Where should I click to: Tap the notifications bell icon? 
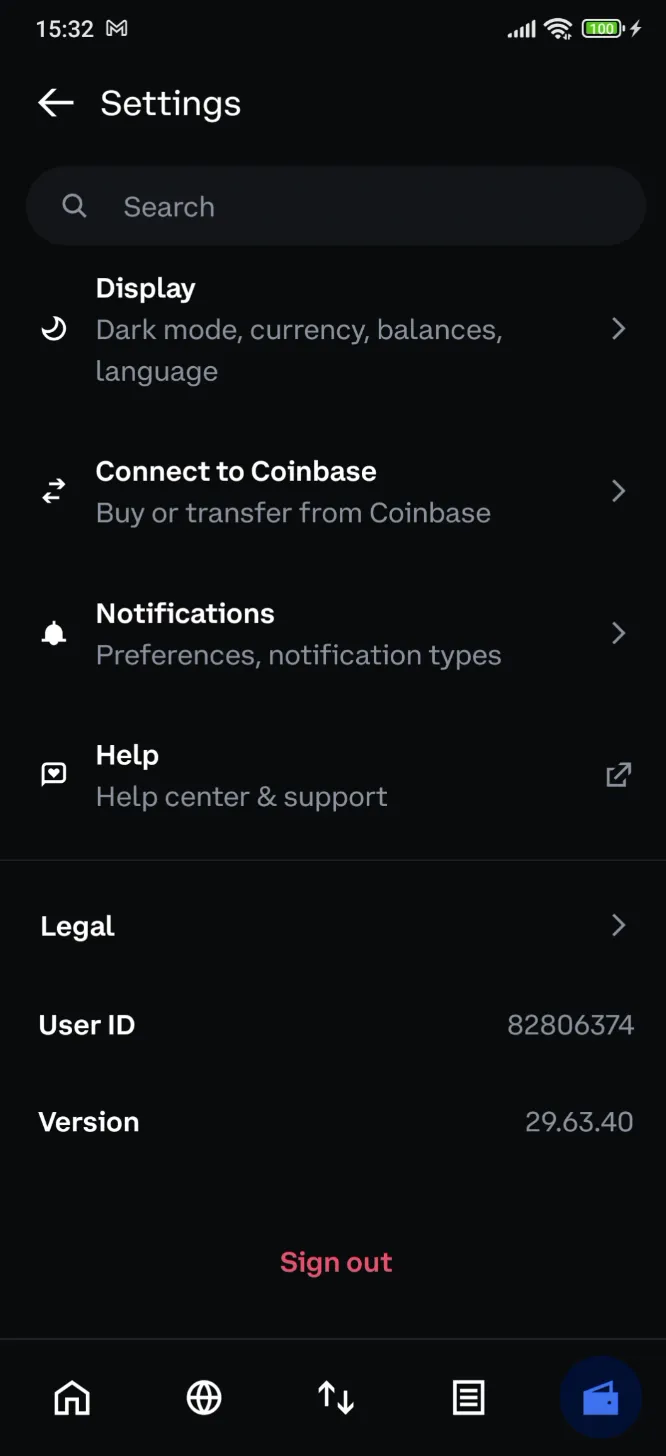54,632
